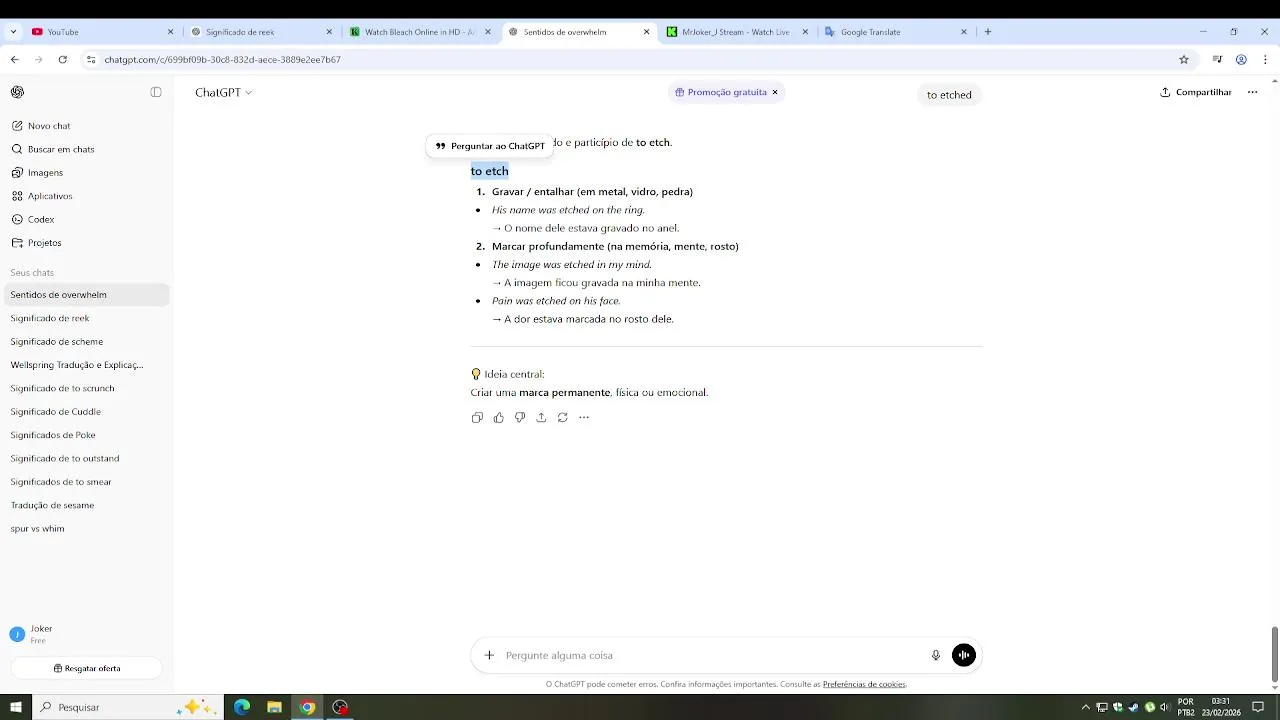This screenshot has height=720, width=1280.
Task: Click the ChatGPT logo icon in sidebar
Action: [x=17, y=92]
